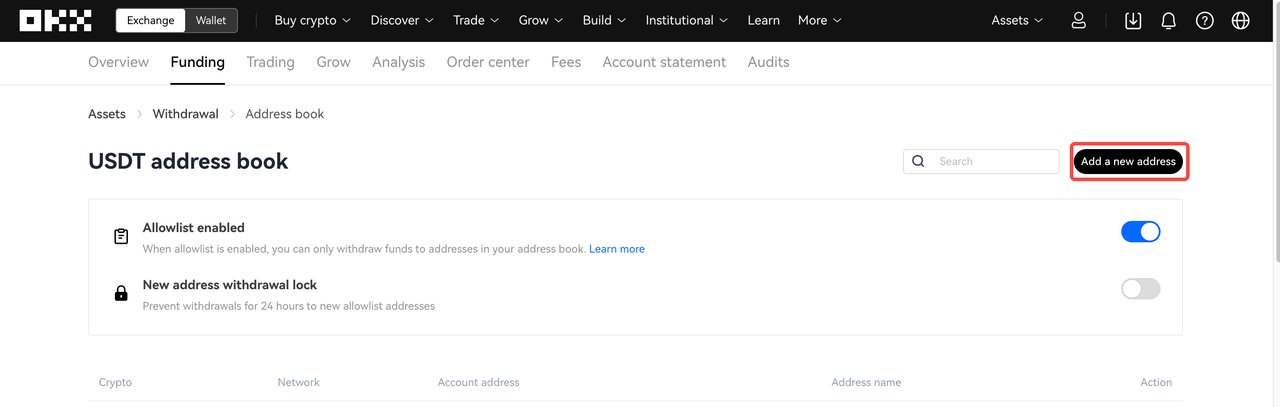
Task: Switch to the Wallet mode
Action: point(210,20)
